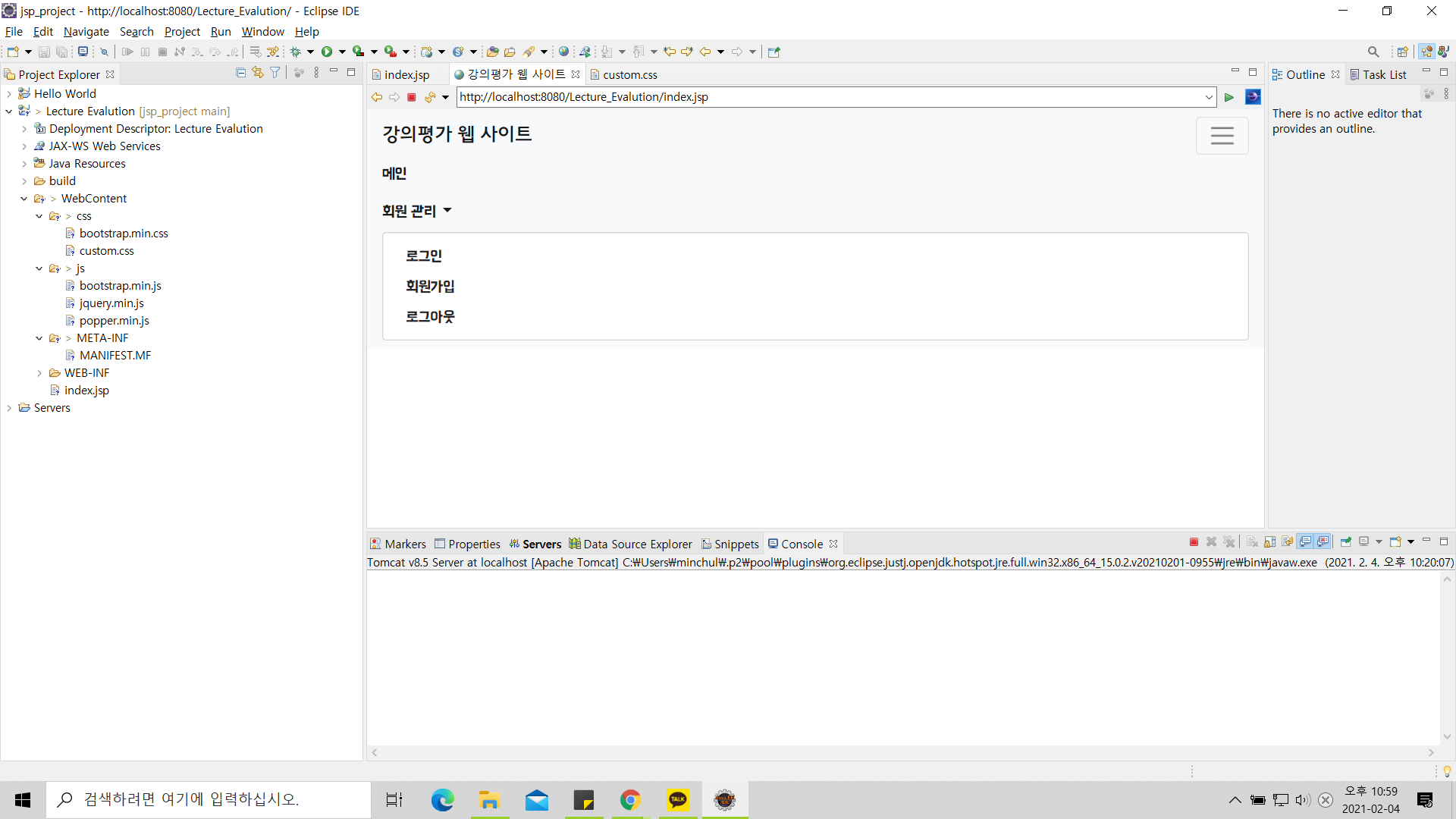
Task: Open the Project menu
Action: point(182,32)
